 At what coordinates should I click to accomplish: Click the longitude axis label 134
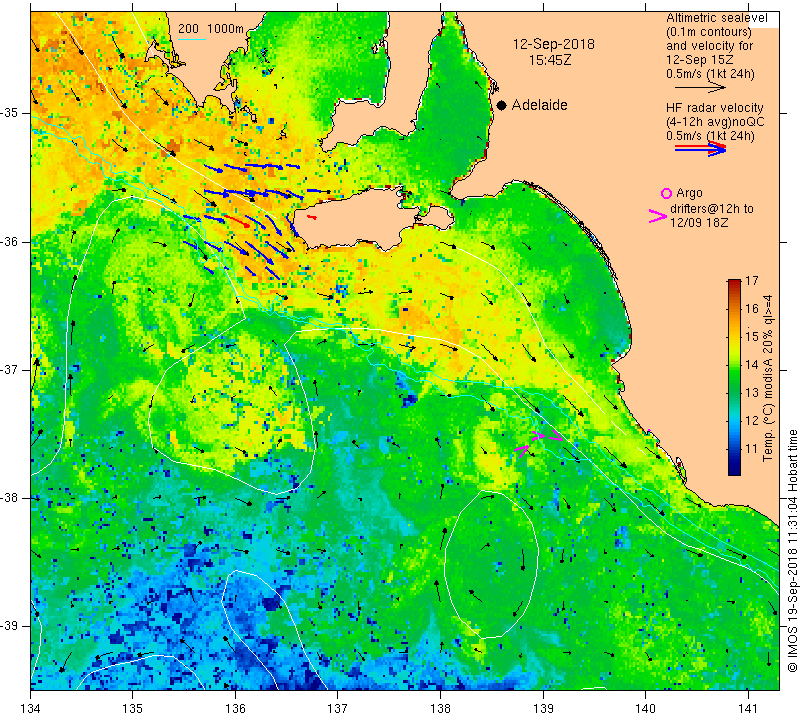pyautogui.click(x=31, y=708)
